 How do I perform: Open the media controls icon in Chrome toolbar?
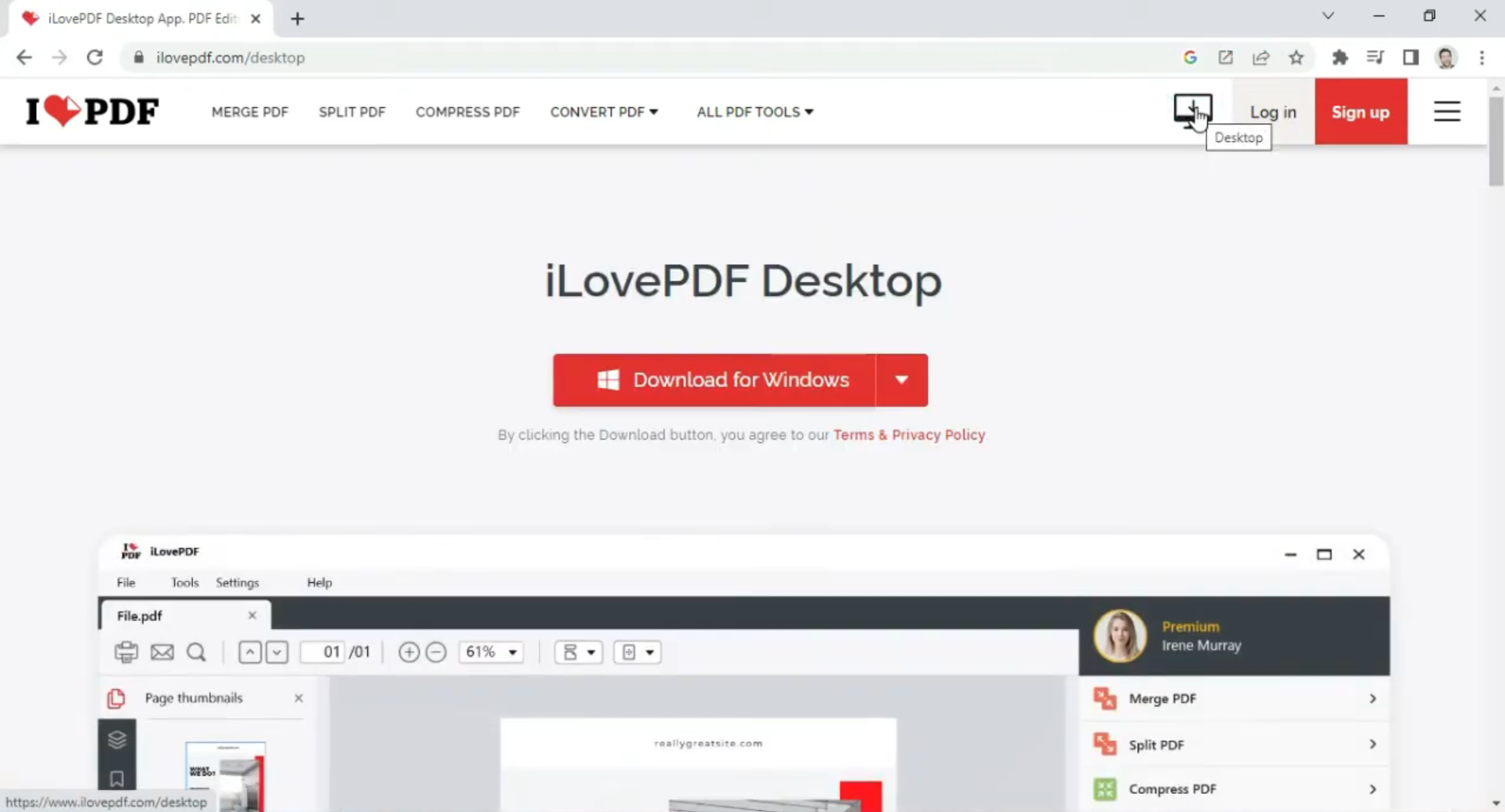pos(1375,57)
